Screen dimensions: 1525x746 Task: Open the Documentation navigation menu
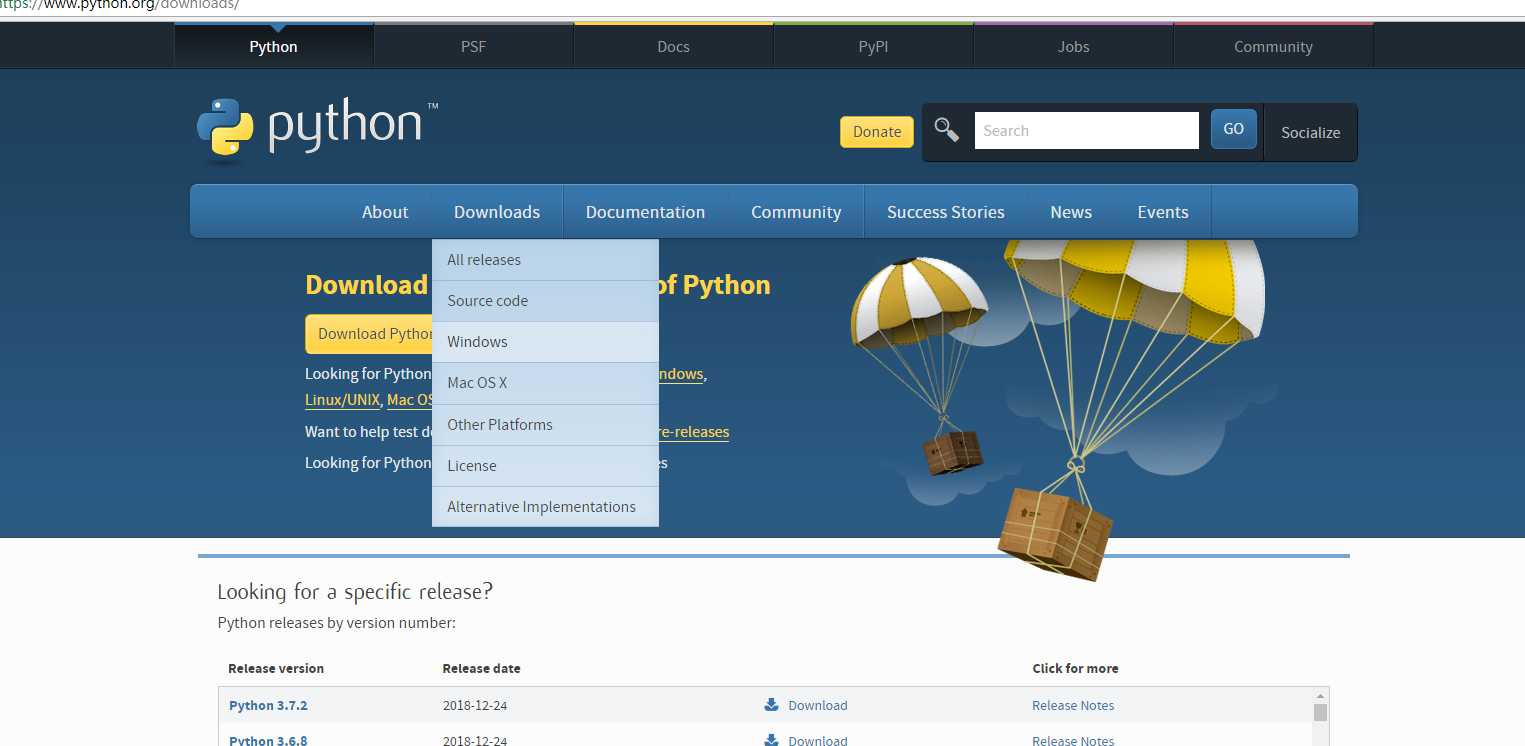645,212
